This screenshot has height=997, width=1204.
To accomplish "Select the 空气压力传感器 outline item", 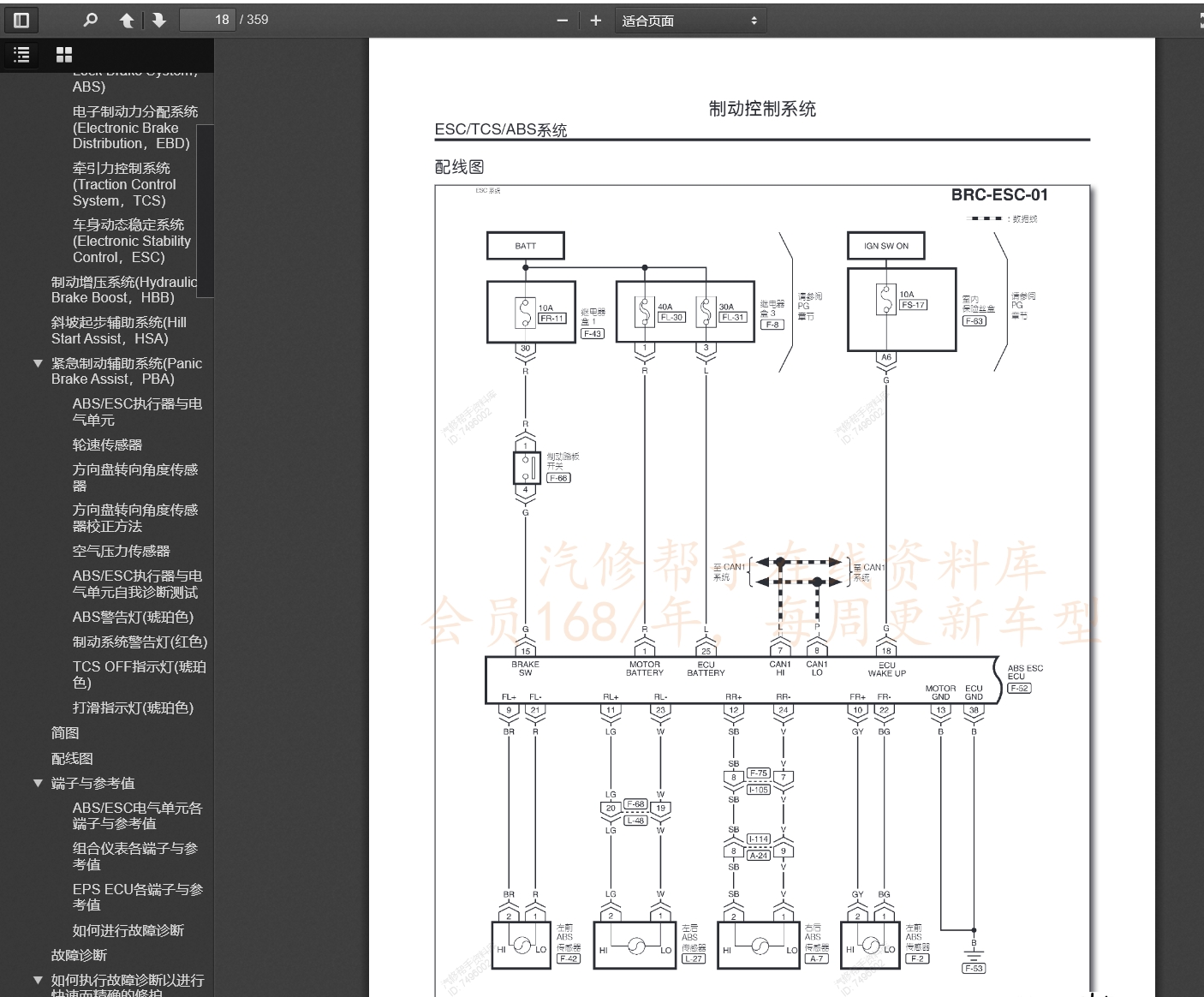I will pos(120,551).
